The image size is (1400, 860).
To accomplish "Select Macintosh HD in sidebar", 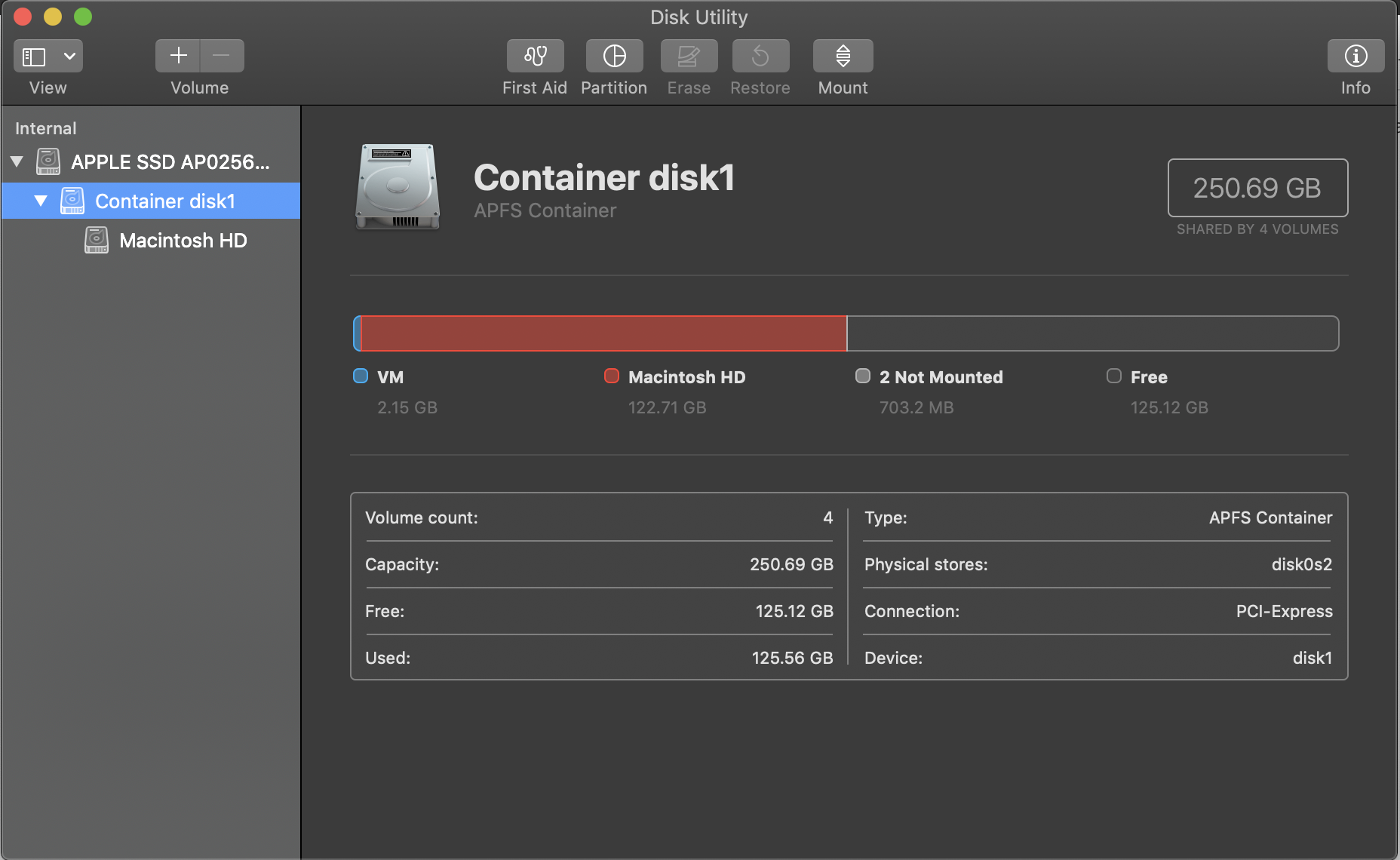I will 183,241.
